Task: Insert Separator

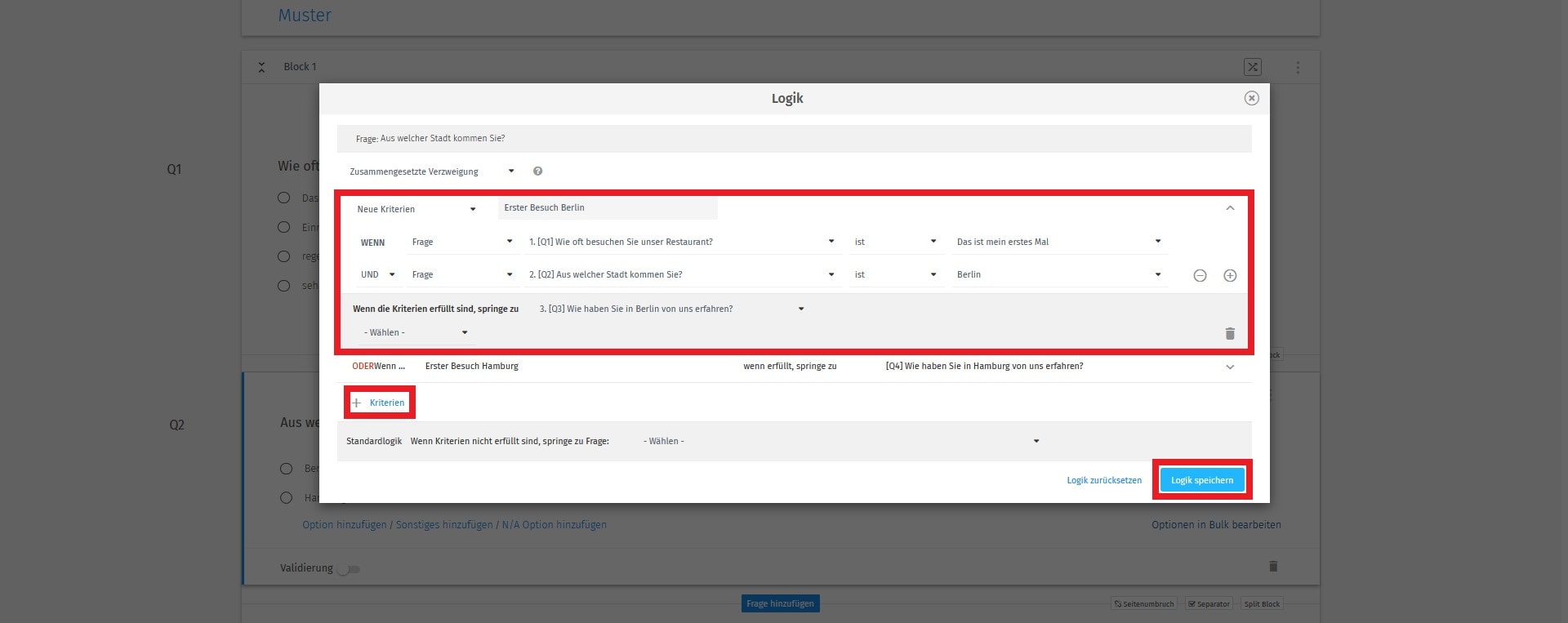Action: [x=1209, y=604]
